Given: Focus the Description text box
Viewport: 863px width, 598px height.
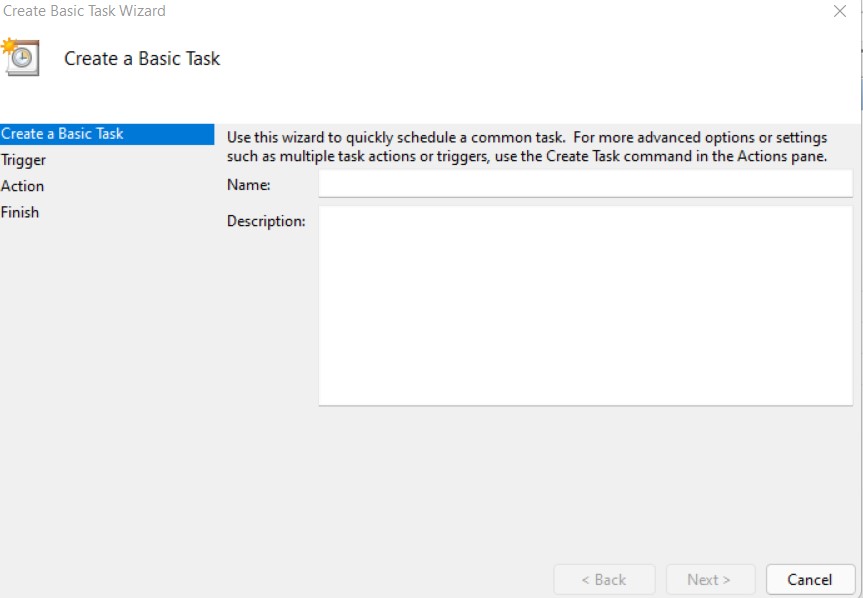Looking at the screenshot, I should (x=585, y=305).
